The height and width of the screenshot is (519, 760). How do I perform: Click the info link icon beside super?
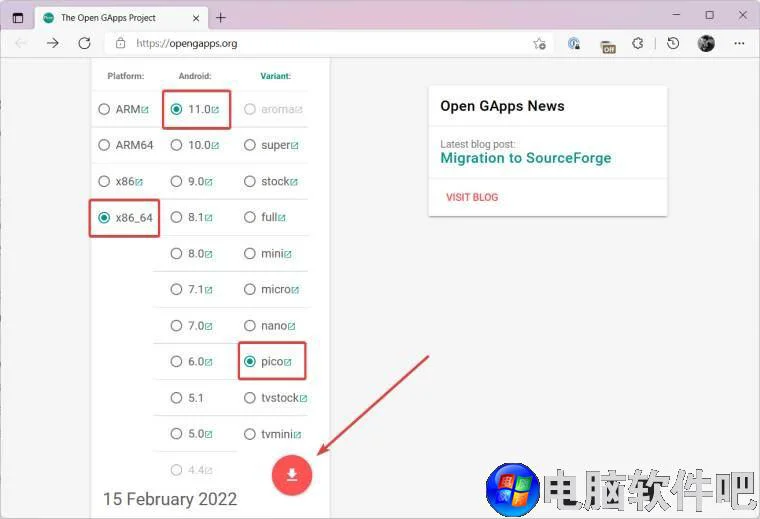[x=295, y=146]
